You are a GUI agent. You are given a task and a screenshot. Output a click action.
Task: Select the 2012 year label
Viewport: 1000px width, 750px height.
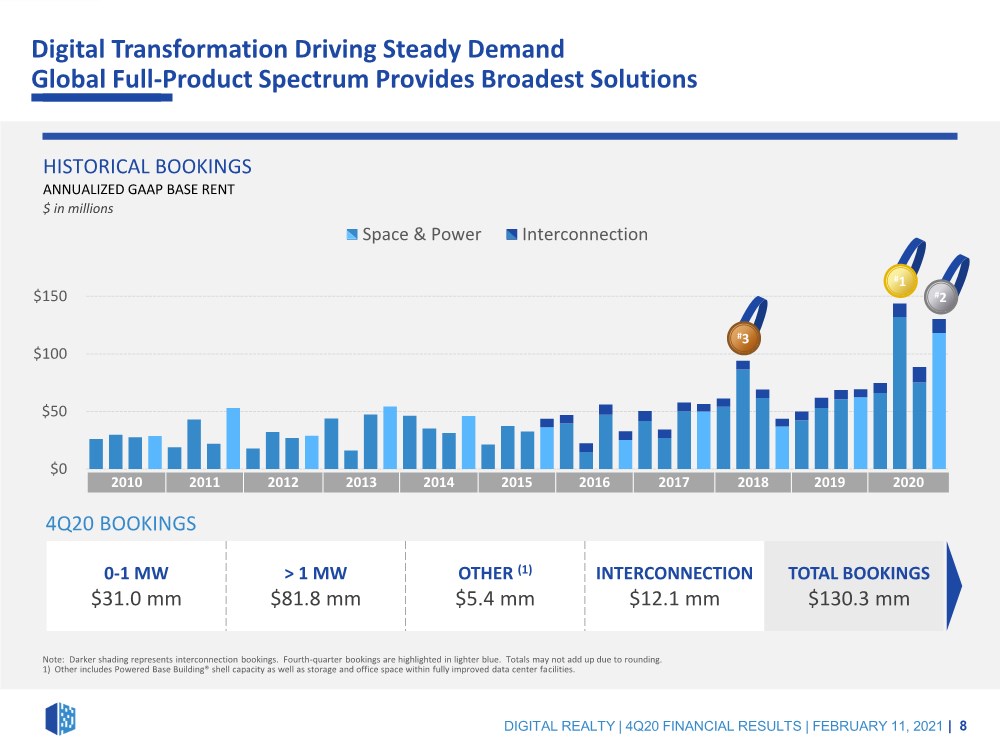[x=283, y=482]
